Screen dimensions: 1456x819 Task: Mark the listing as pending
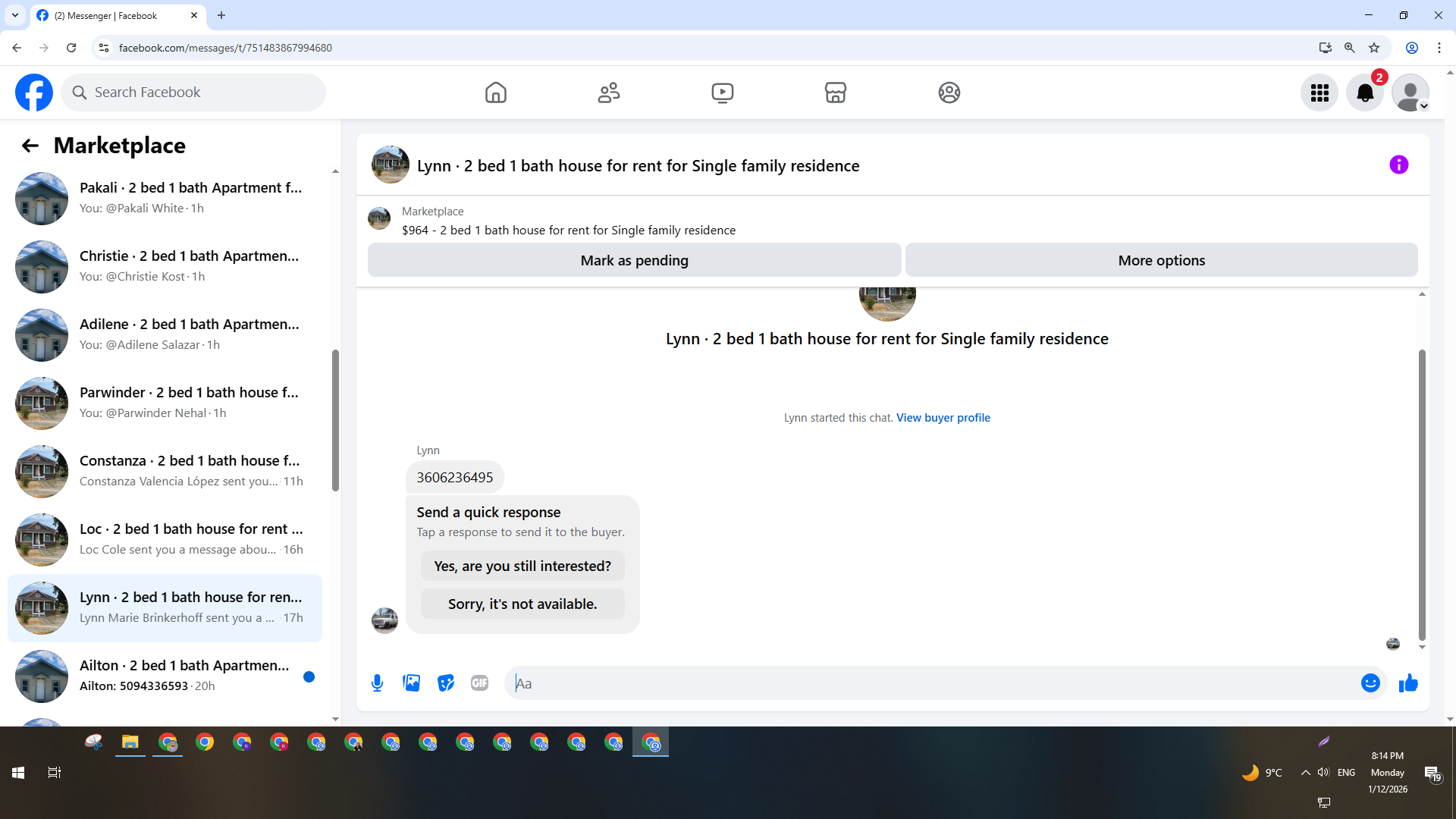tap(634, 260)
